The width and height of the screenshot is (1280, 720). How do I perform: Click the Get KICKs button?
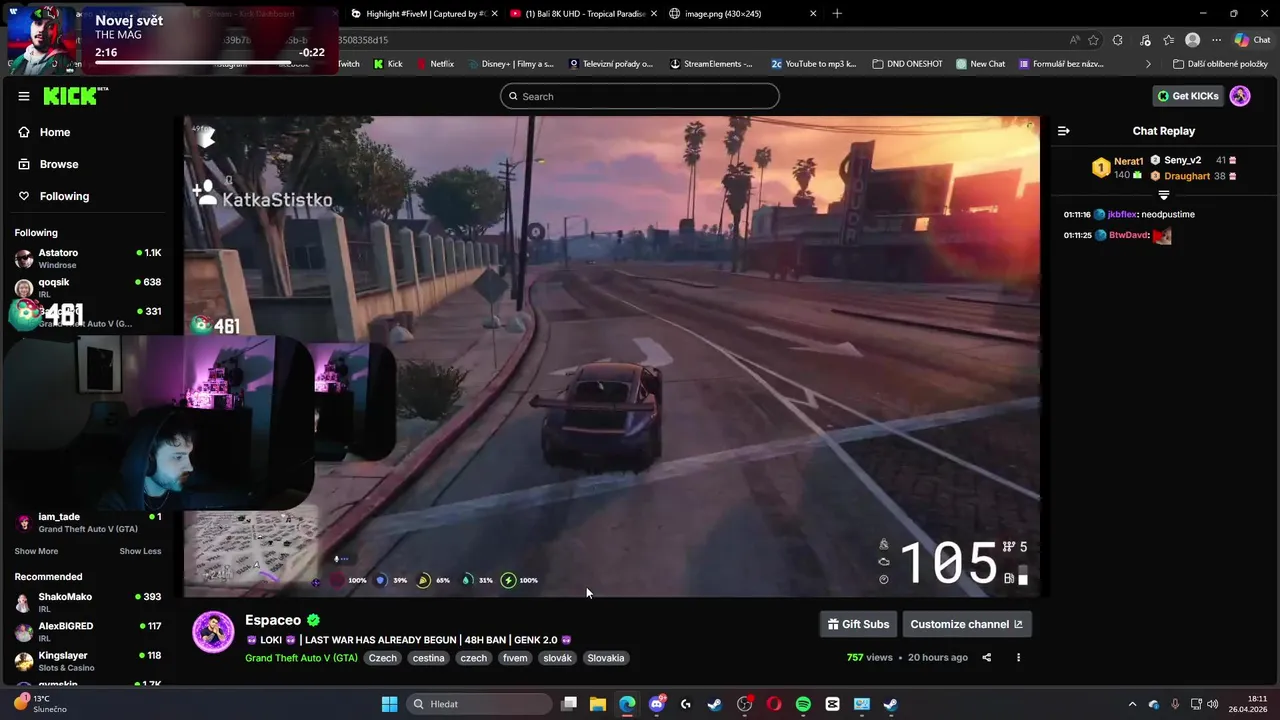1188,96
